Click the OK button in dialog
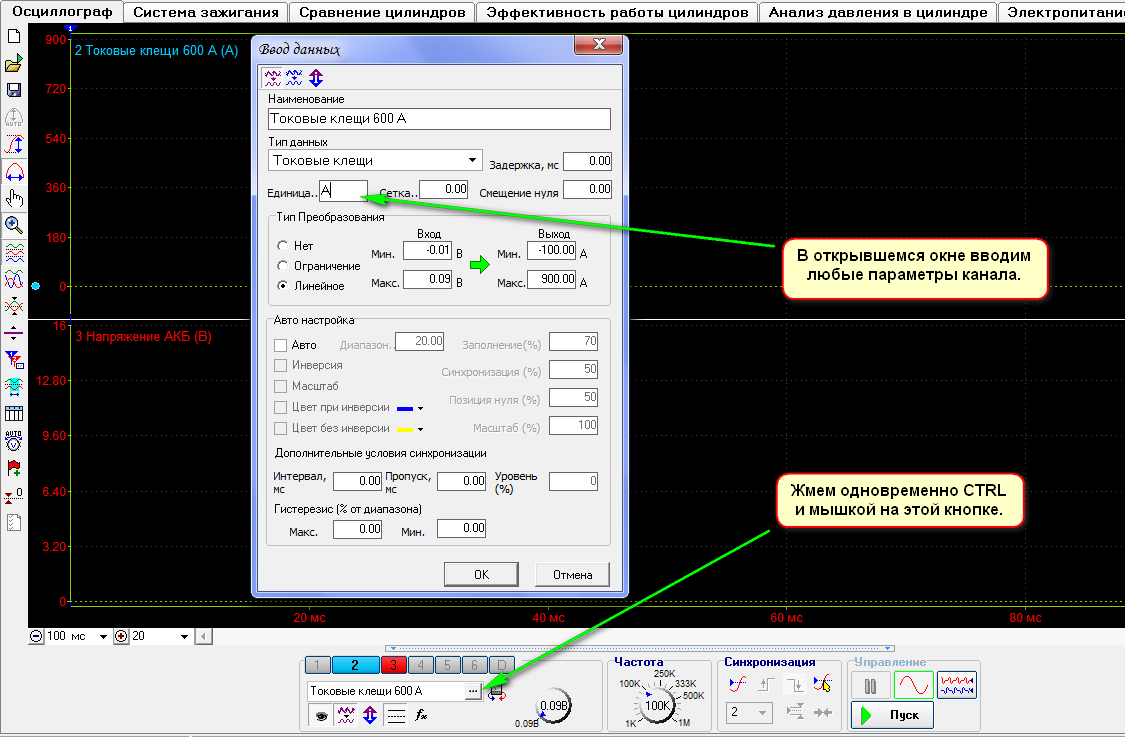Screen dimensions: 1125x737 [481, 574]
